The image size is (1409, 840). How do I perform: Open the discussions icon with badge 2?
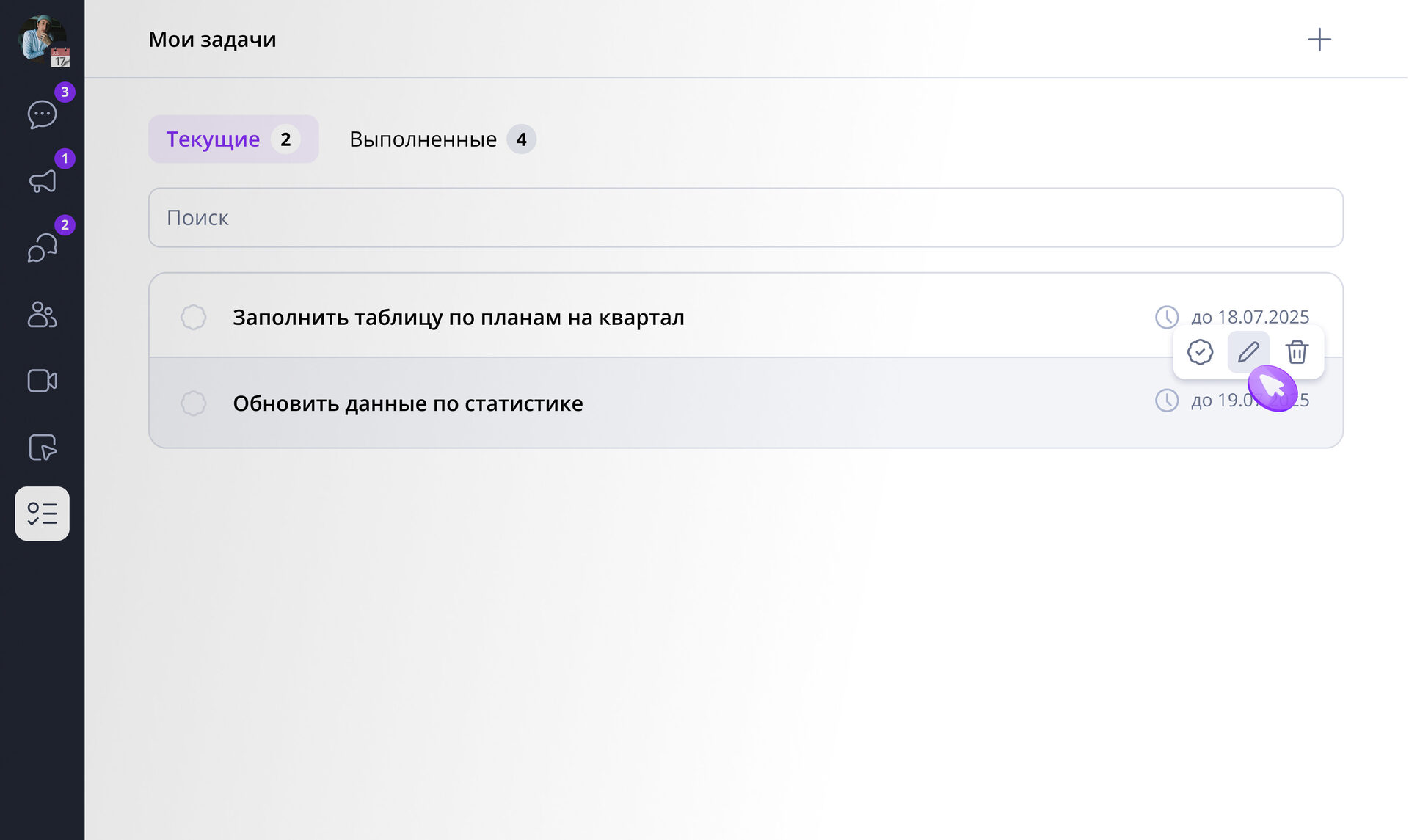coord(42,247)
